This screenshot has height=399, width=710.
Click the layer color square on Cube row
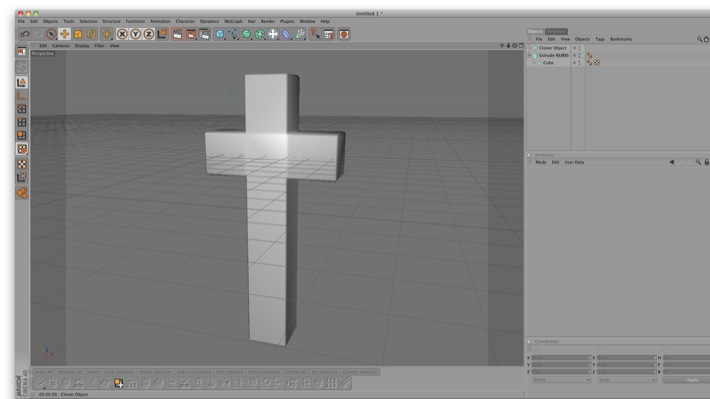pyautogui.click(x=574, y=63)
